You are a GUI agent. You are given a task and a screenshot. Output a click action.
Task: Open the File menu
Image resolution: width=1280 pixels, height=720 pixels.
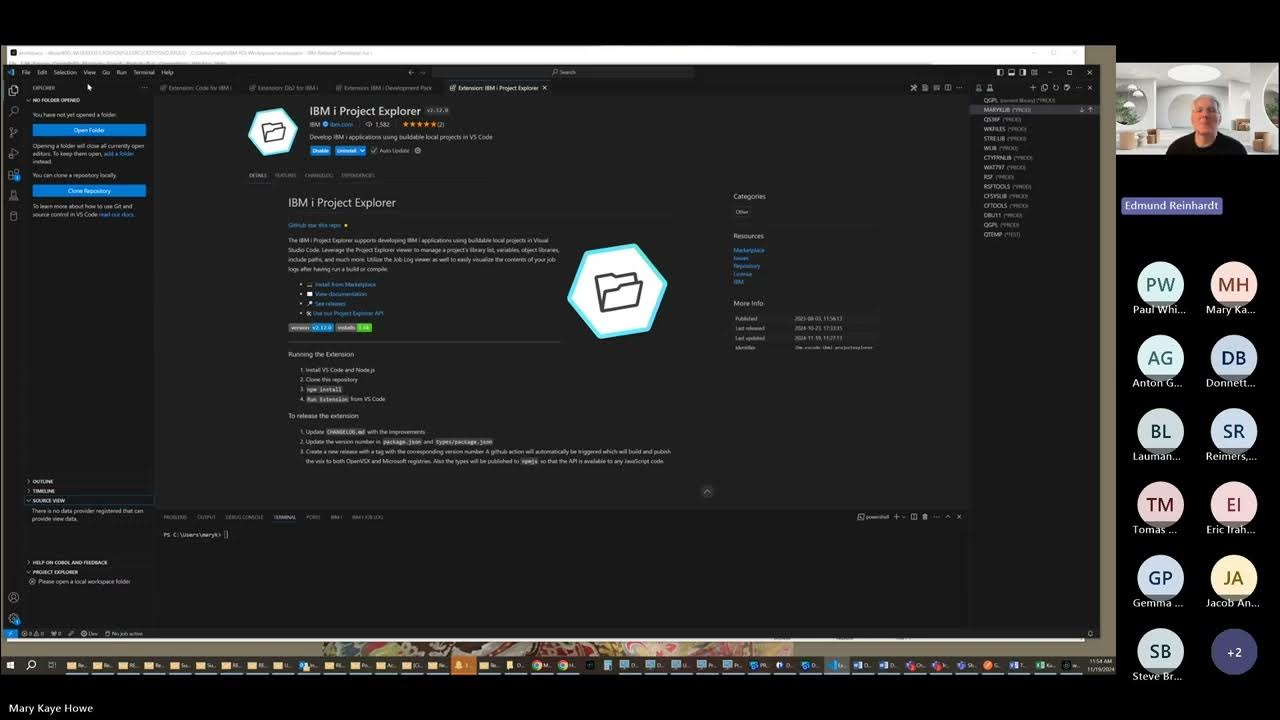point(27,72)
